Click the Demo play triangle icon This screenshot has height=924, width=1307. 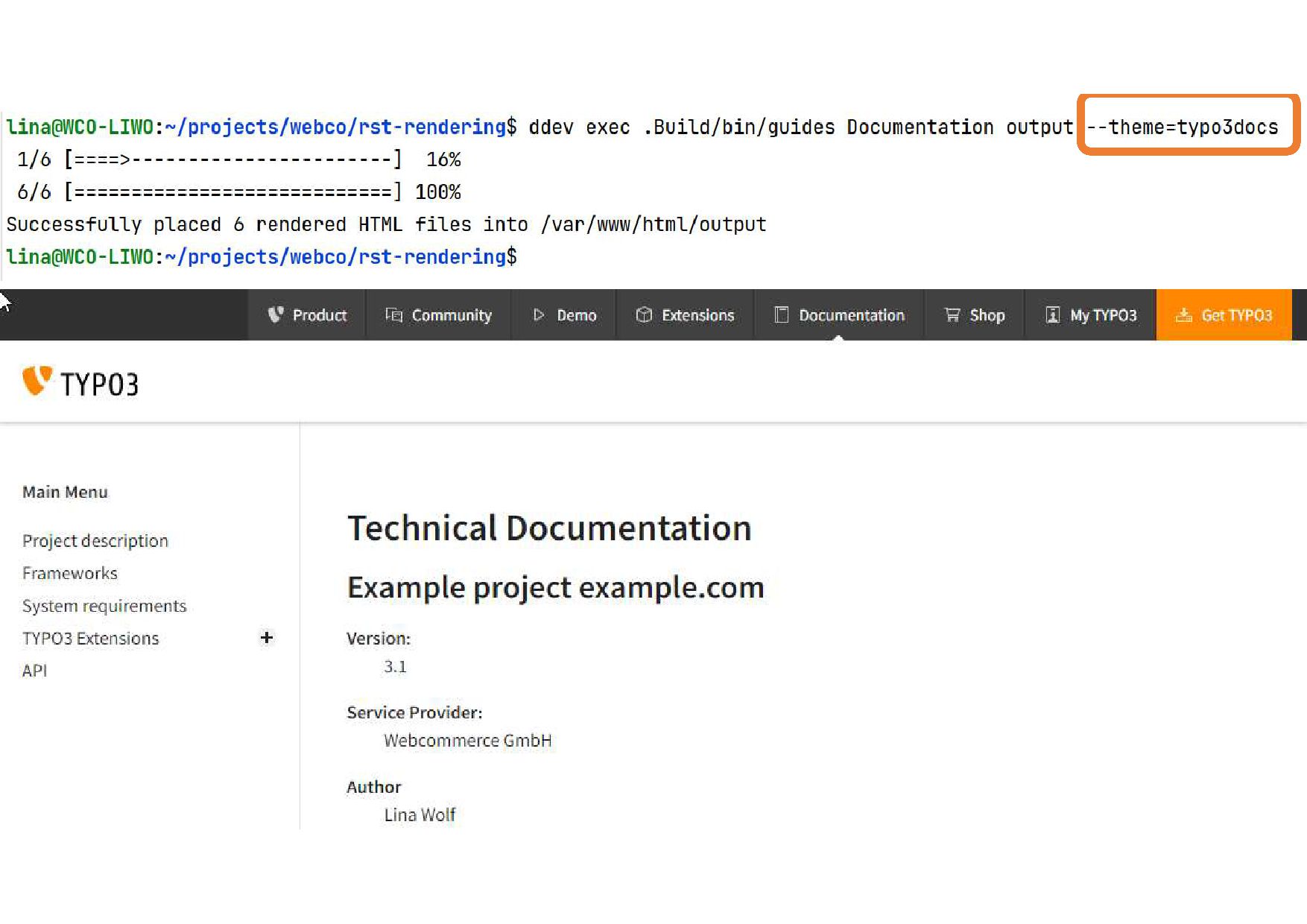pyautogui.click(x=539, y=314)
